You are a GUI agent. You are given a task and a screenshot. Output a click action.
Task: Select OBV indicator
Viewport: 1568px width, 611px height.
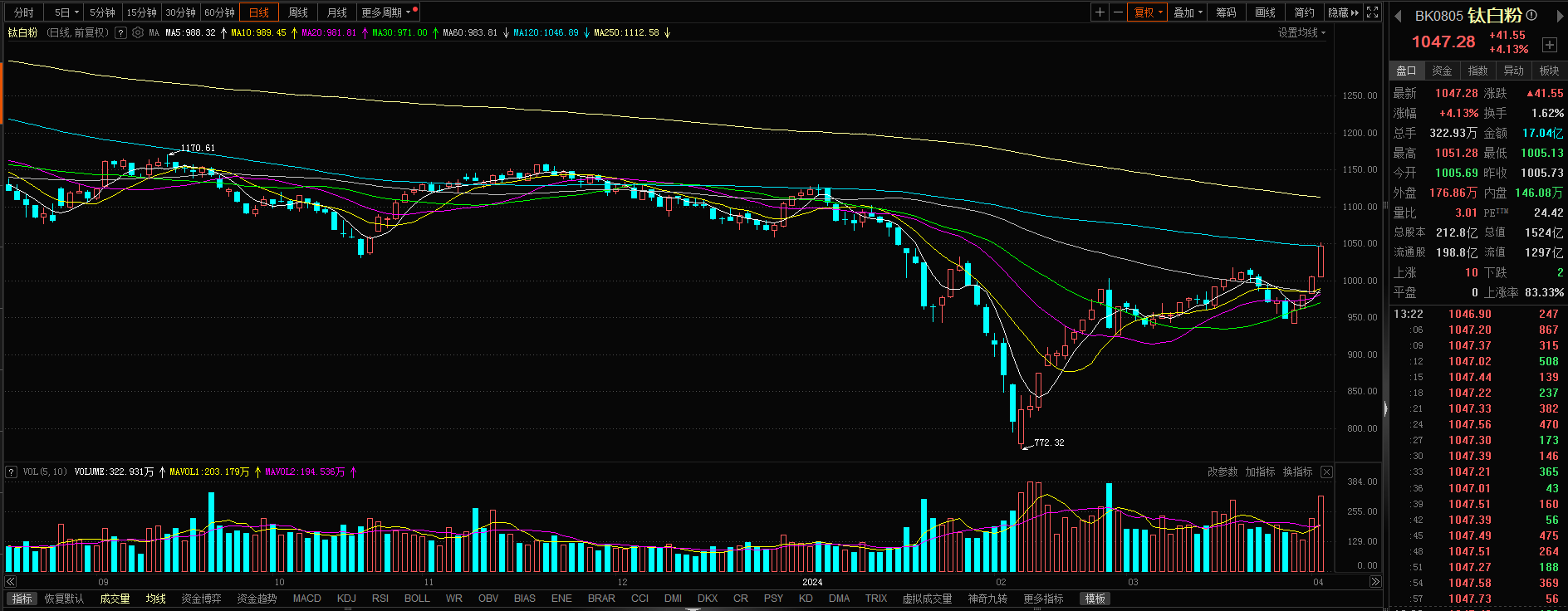(x=488, y=599)
